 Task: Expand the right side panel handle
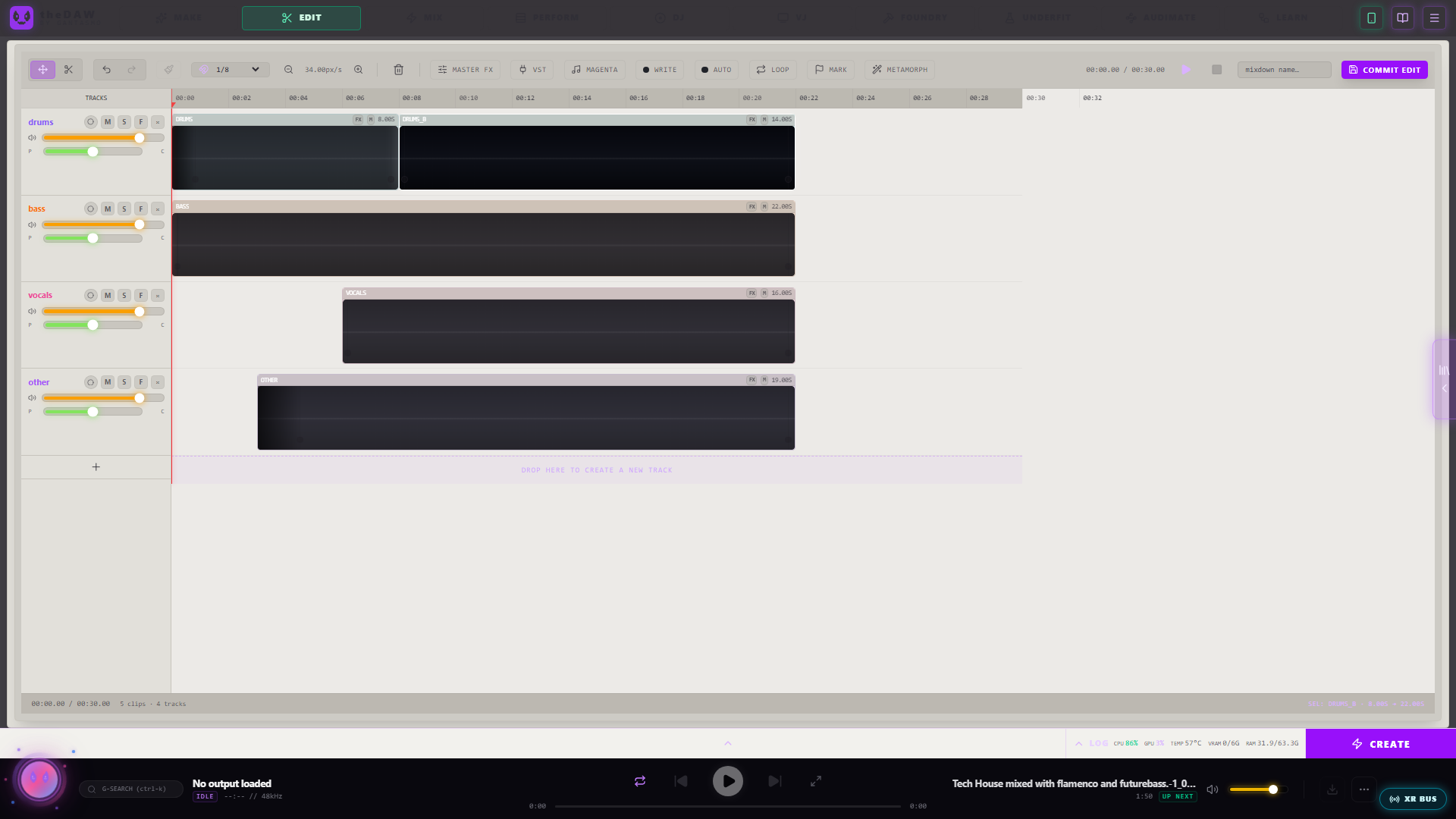[1444, 379]
